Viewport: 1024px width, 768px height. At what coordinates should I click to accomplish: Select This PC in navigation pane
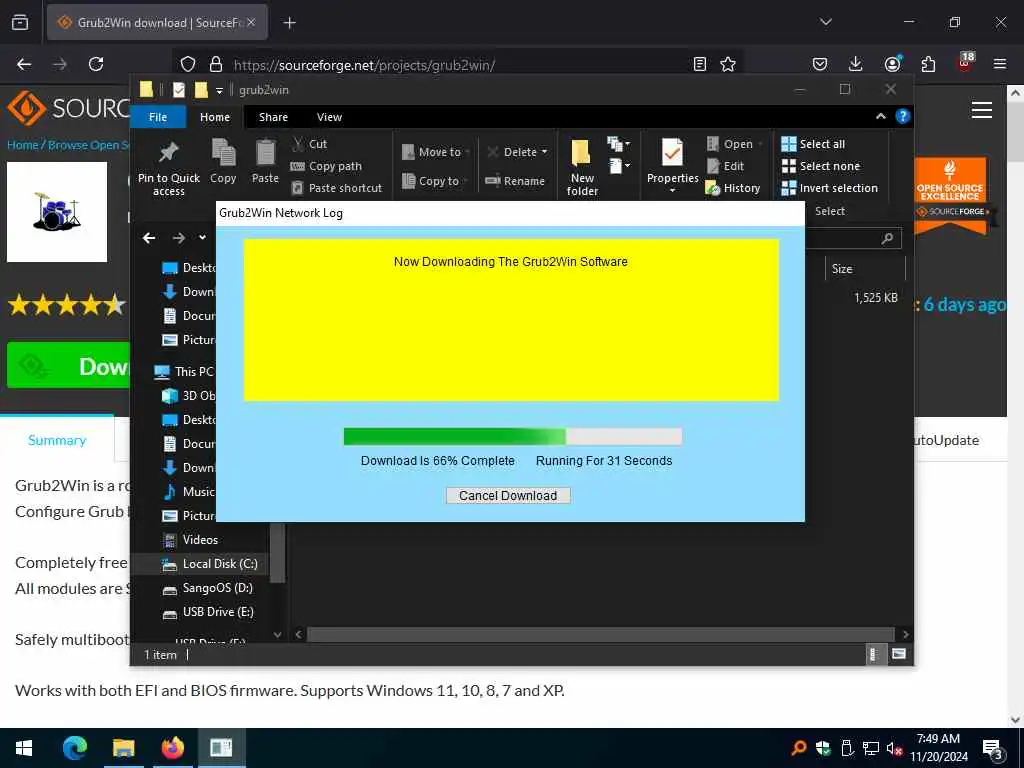coord(184,372)
